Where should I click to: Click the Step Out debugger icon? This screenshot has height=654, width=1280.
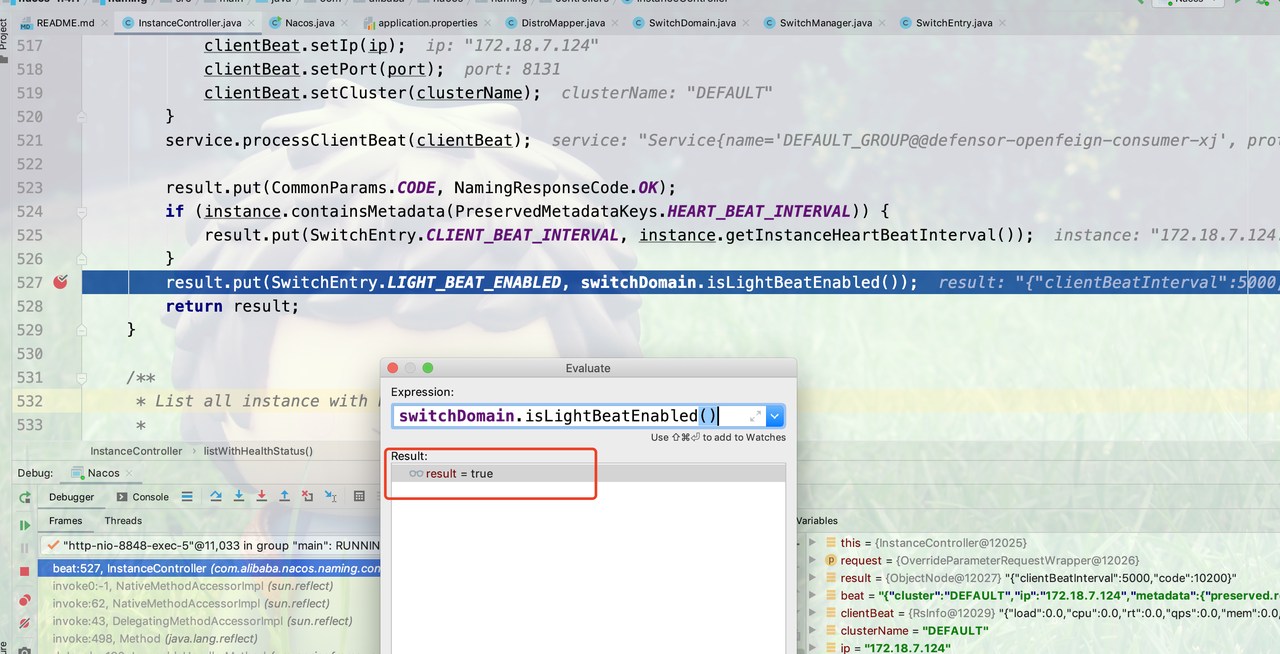tap(285, 497)
